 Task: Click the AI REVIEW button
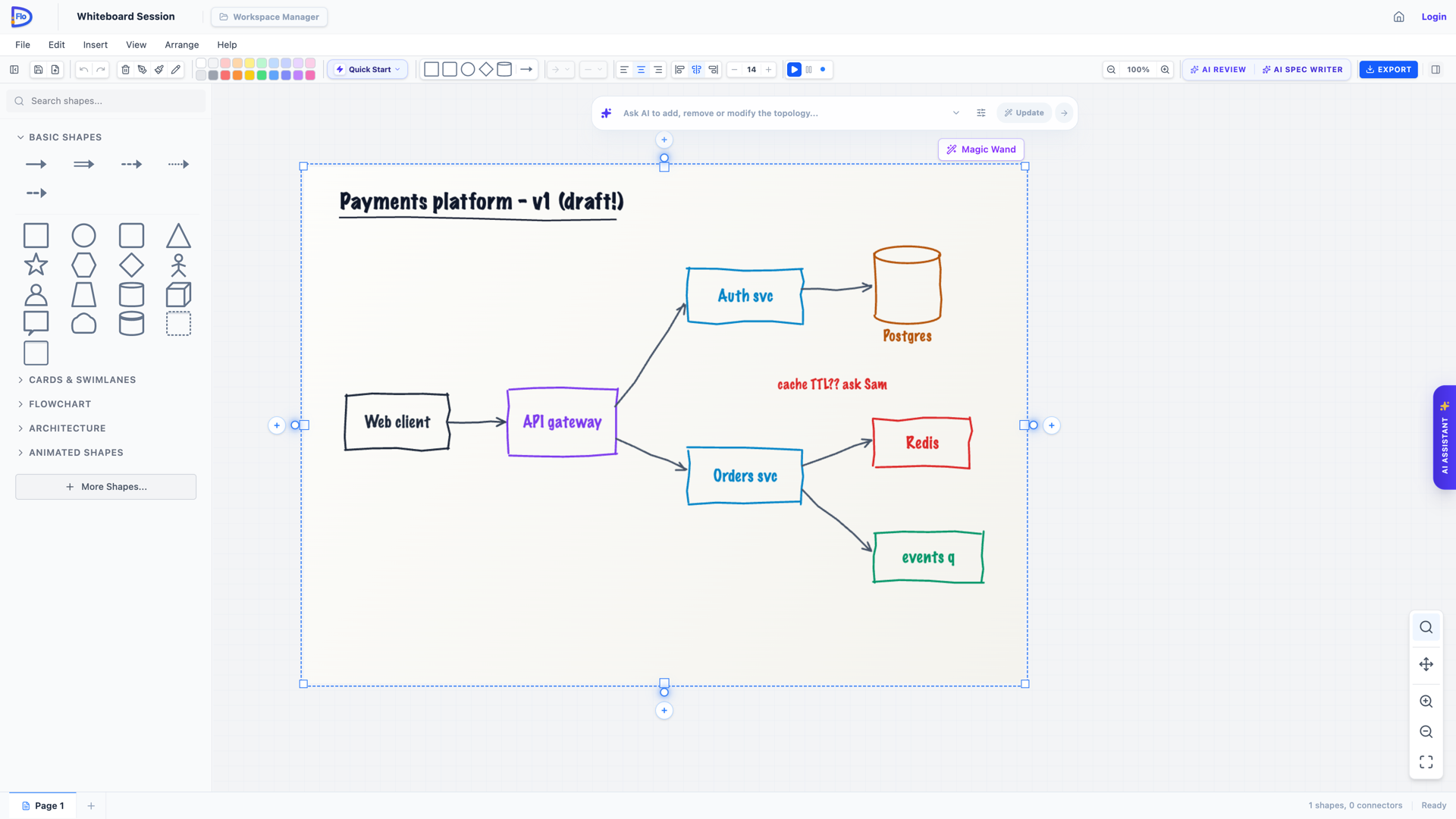point(1218,70)
